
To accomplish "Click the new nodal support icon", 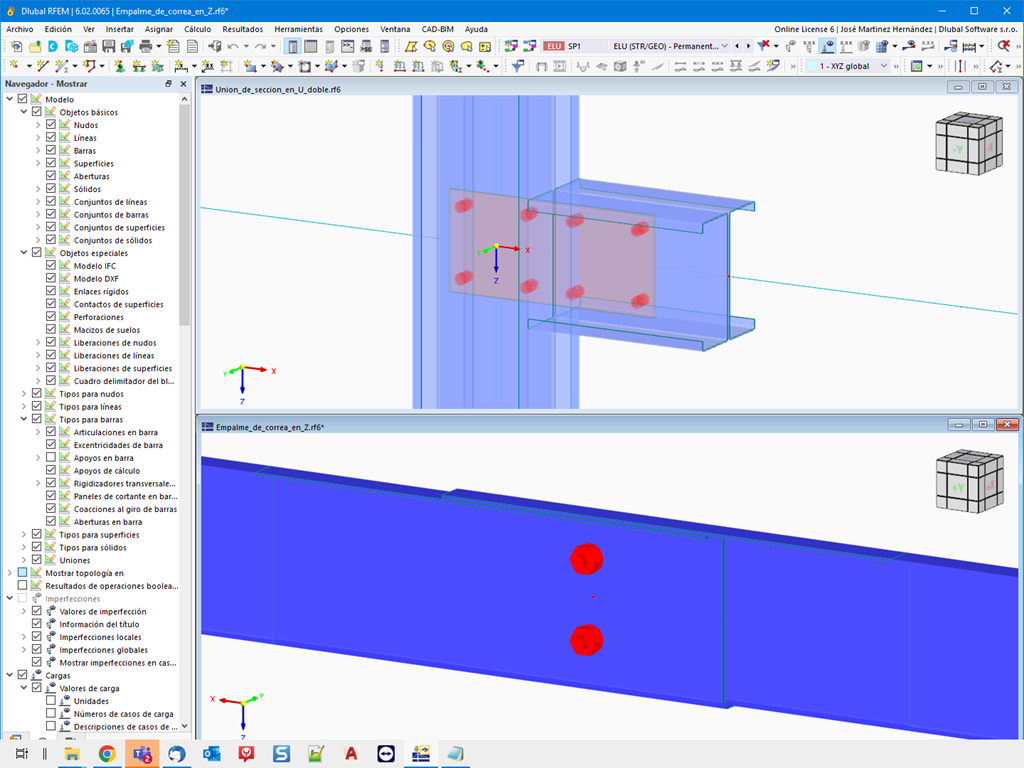I will coord(120,66).
